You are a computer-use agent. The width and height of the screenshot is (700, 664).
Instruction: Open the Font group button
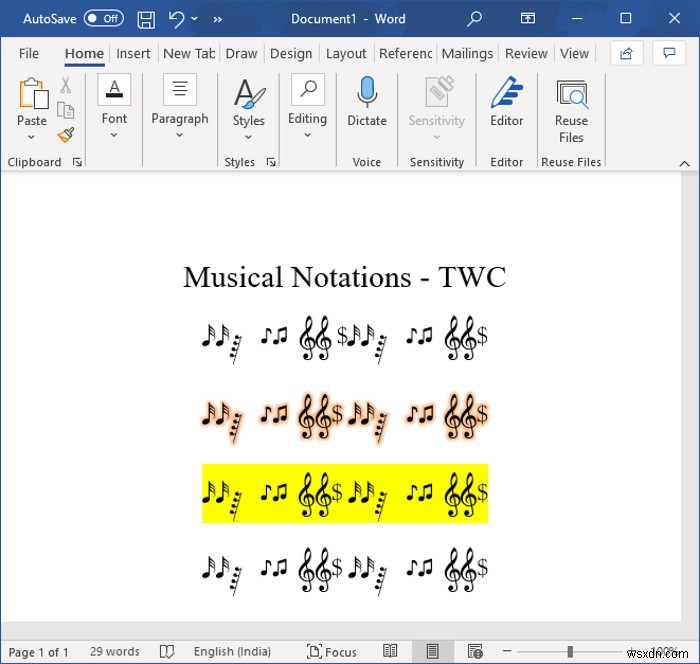tap(114, 89)
